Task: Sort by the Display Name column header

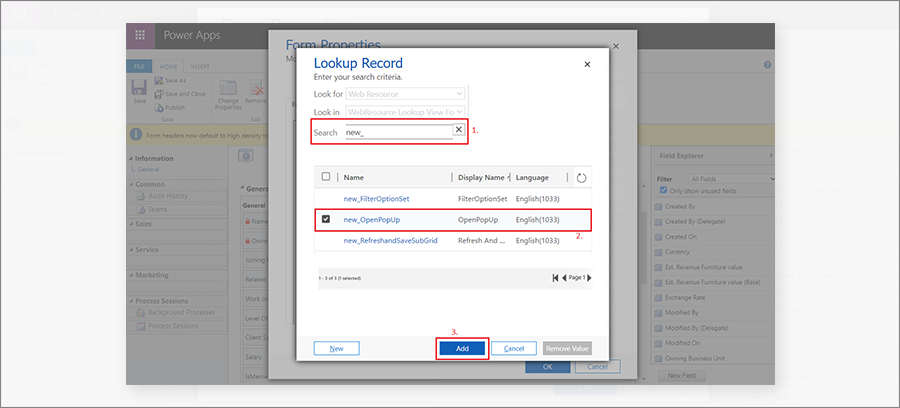Action: (x=482, y=178)
